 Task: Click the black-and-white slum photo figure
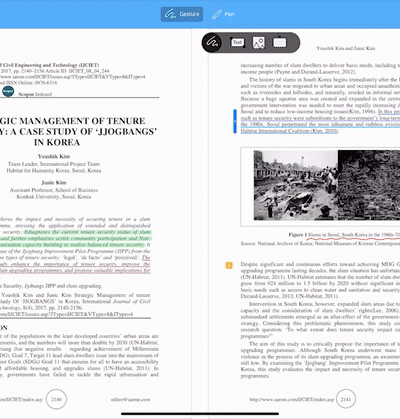pos(327,185)
